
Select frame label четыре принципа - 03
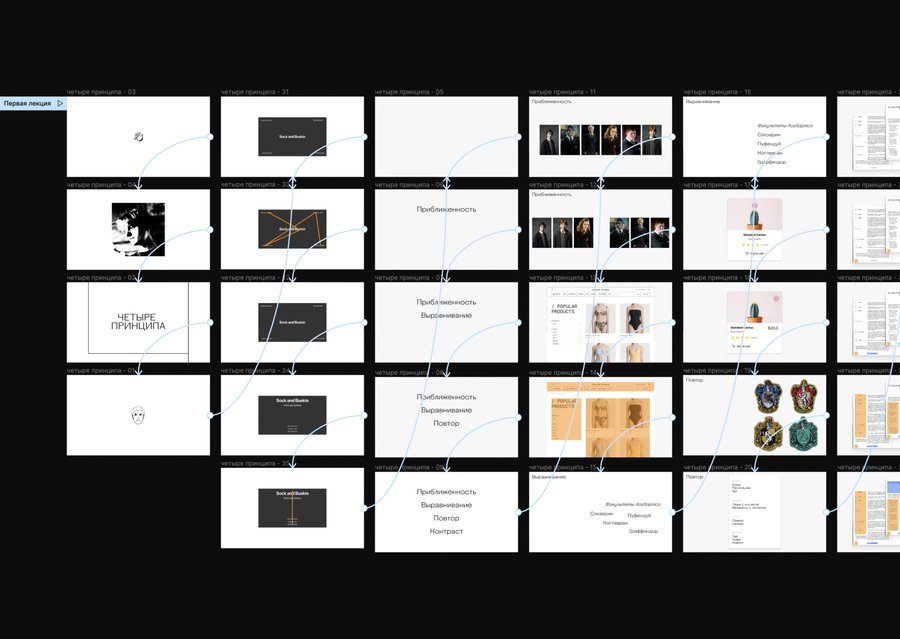tap(101, 92)
